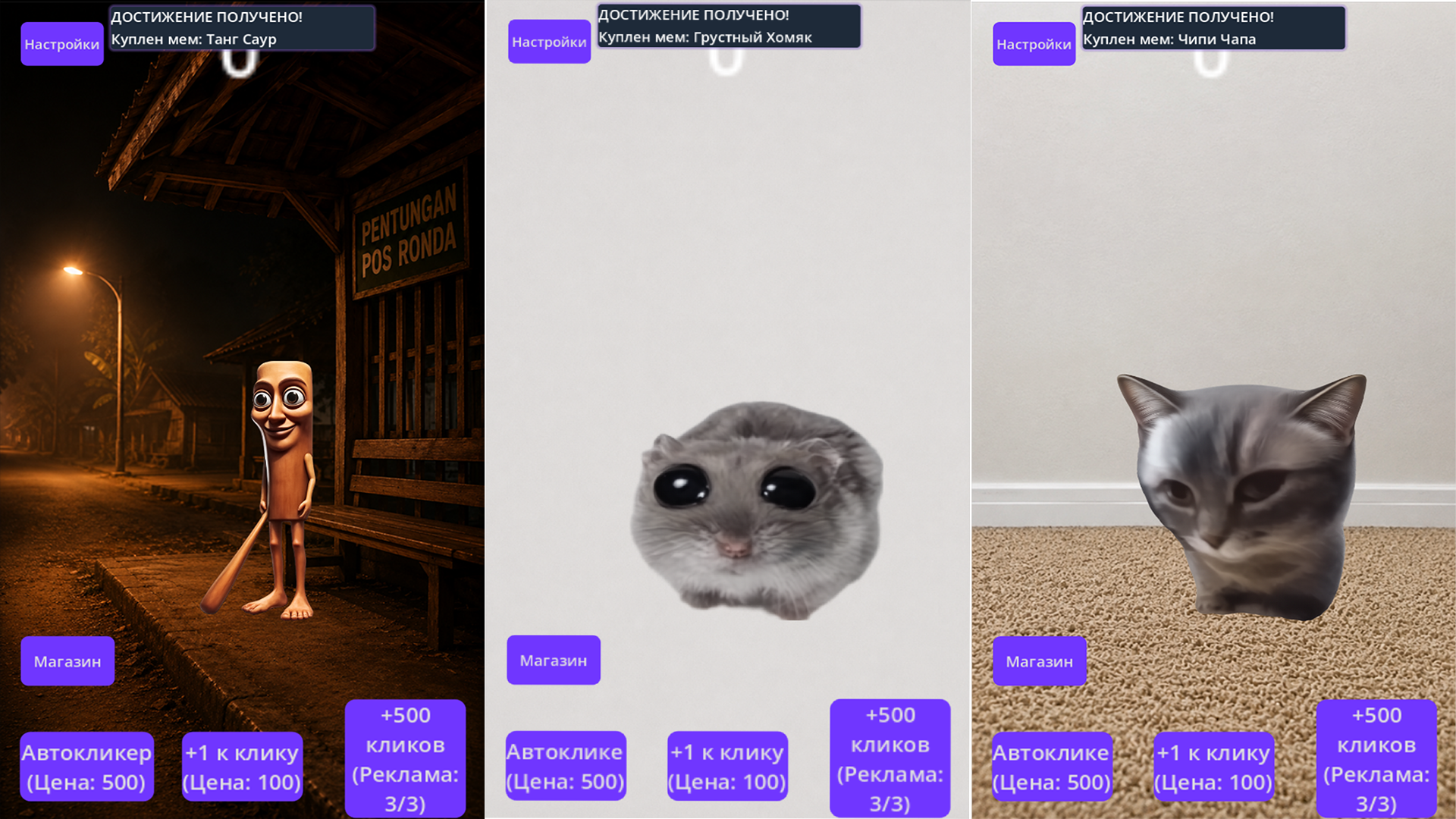The width and height of the screenshot is (1456, 819).
Task: Buy Автокликер on the Чипи Чапа screen
Action: 1052,767
